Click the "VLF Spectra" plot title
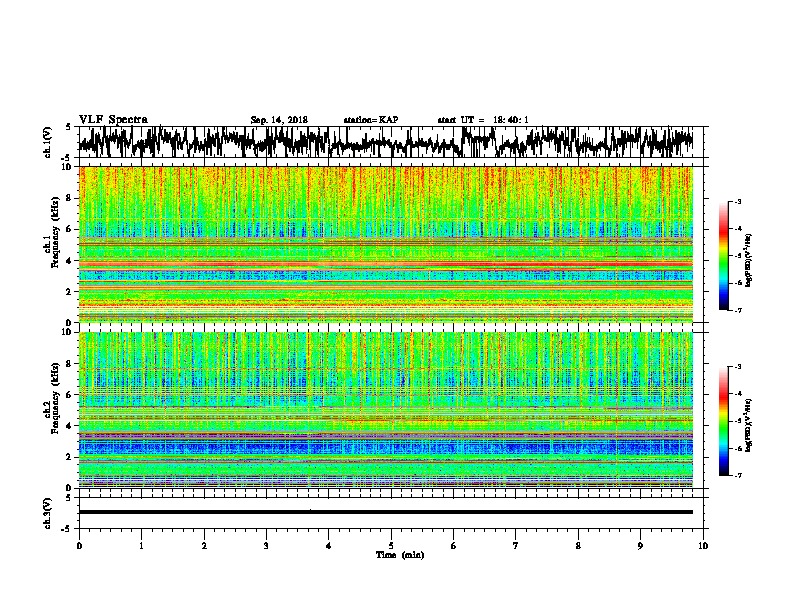792x612 pixels. 113,120
